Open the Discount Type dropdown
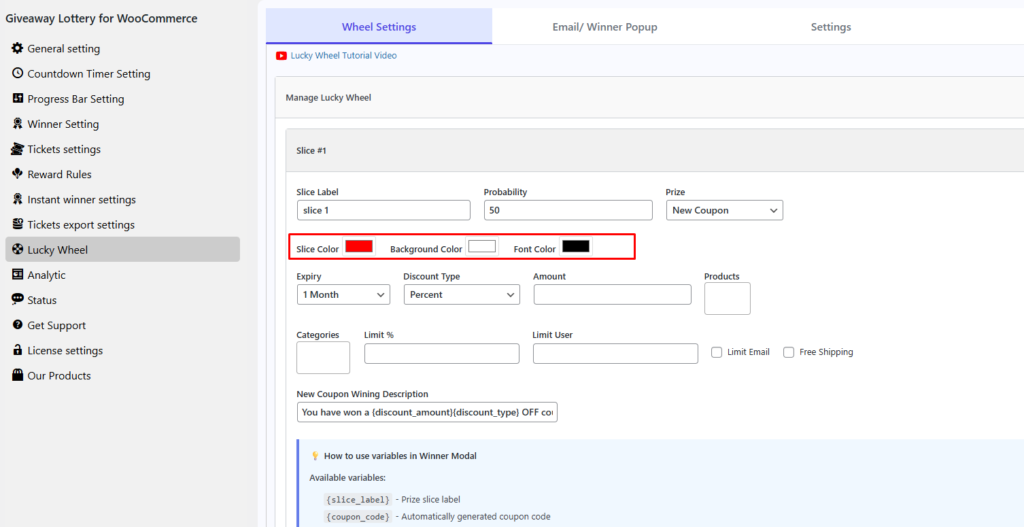 461,295
